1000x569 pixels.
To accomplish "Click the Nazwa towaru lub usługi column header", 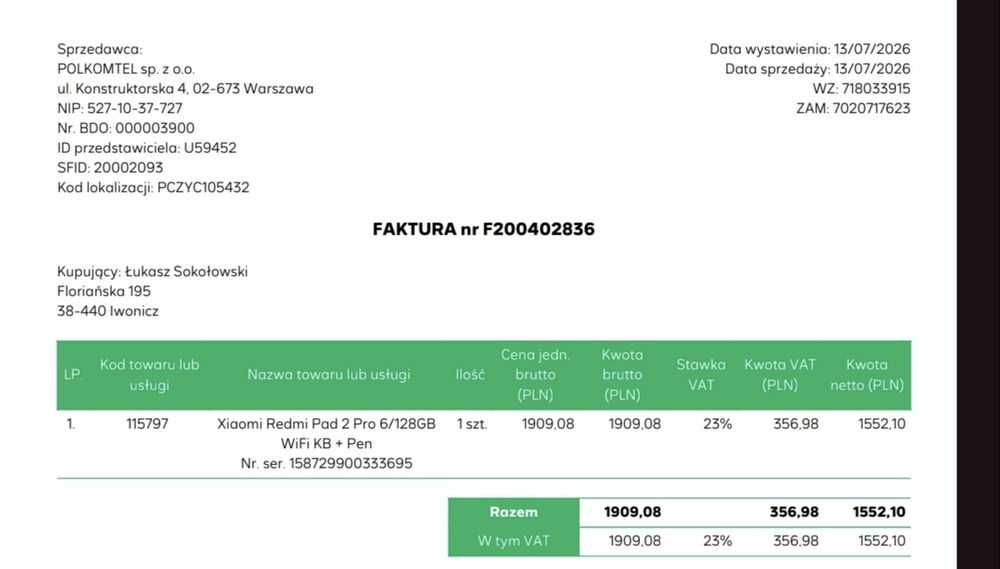I will pos(328,374).
